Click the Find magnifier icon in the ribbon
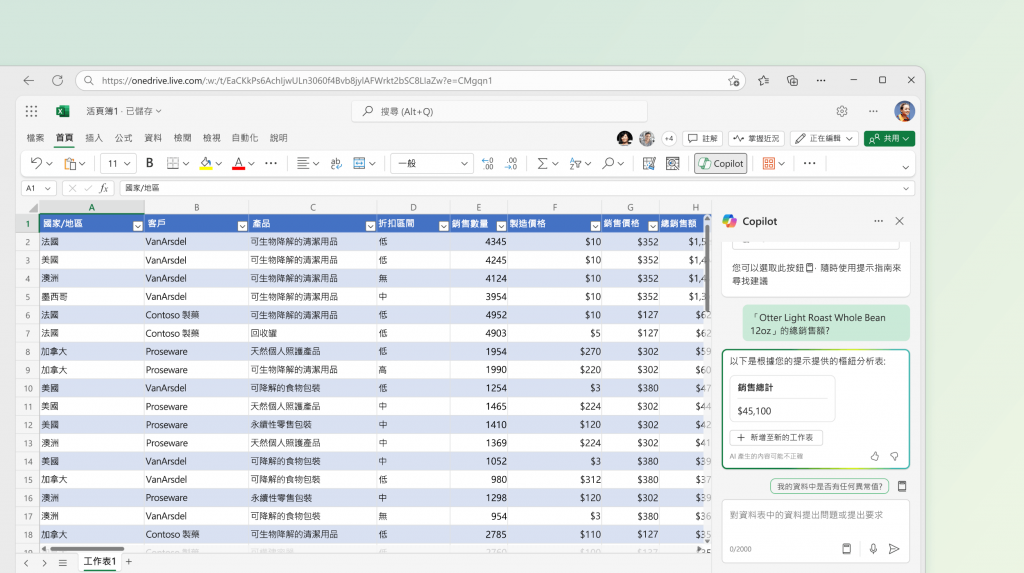 (x=608, y=163)
